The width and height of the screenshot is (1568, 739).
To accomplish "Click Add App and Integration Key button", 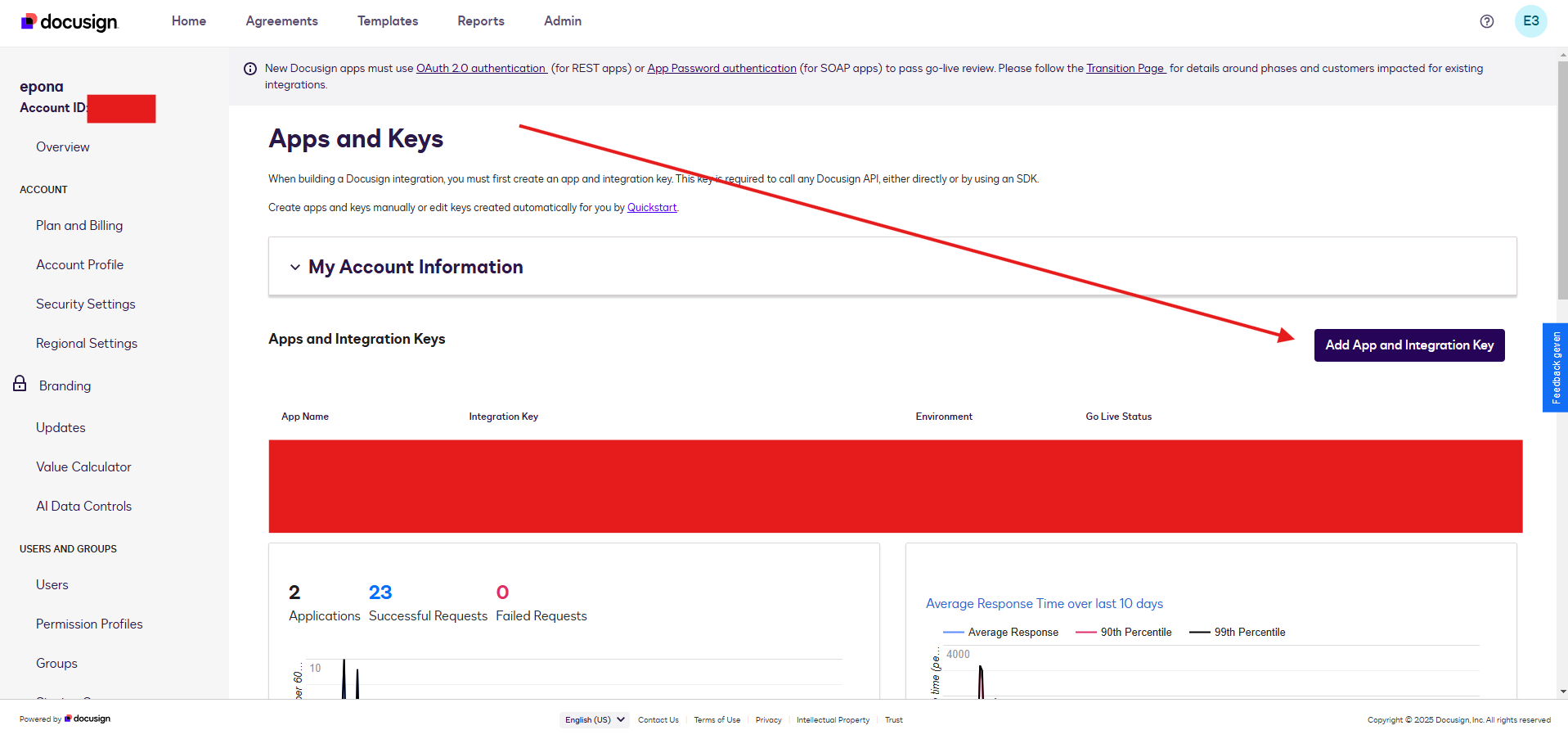I will pyautogui.click(x=1409, y=345).
